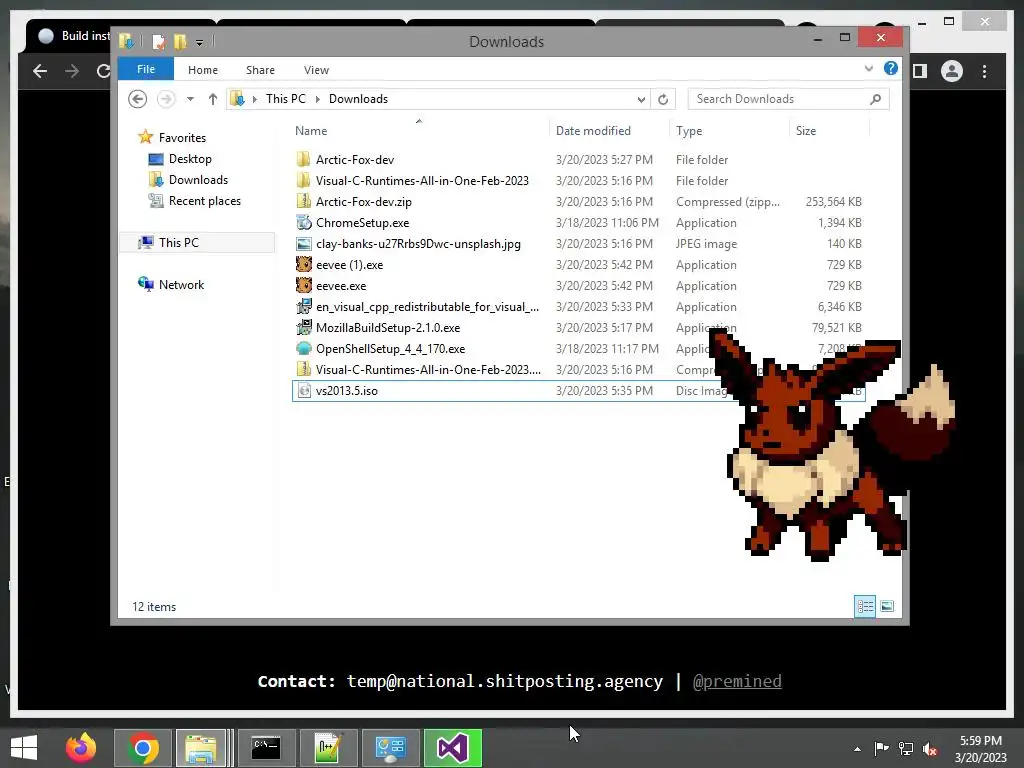Open the Firefox icon in the taskbar
This screenshot has width=1024, height=768.
pos(81,748)
